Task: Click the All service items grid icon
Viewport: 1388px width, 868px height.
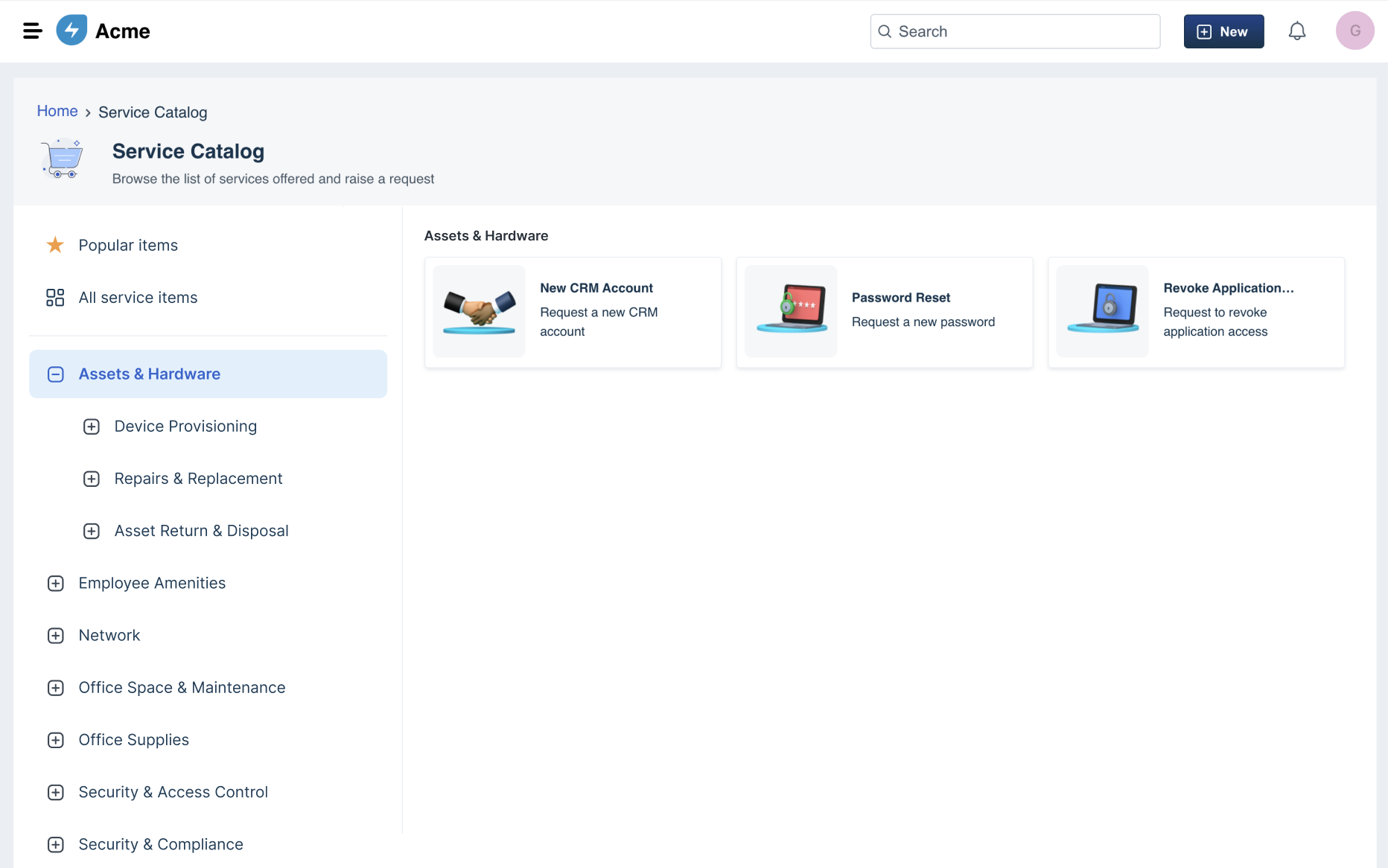Action: coord(55,298)
